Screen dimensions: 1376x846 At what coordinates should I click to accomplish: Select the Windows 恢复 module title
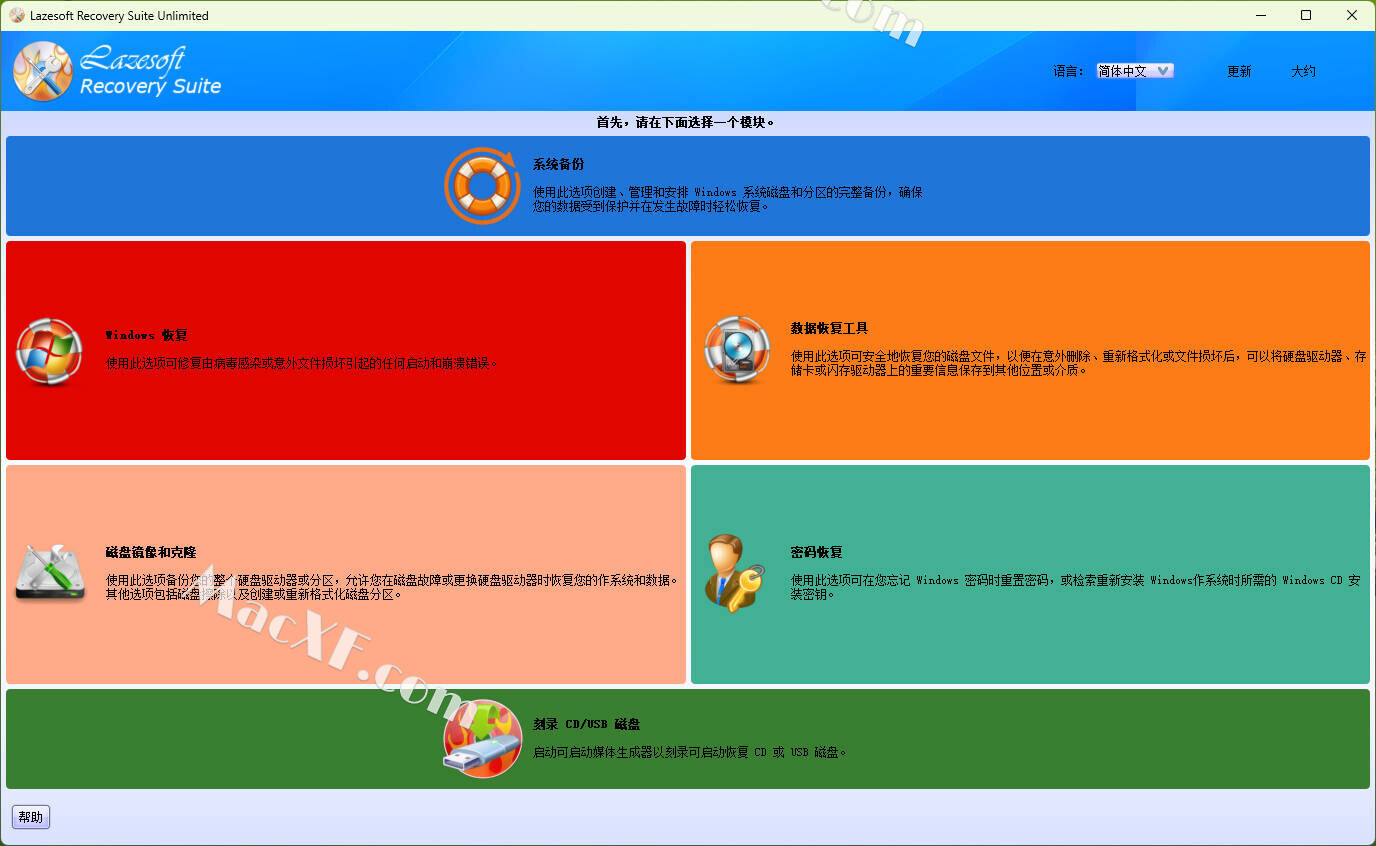[x=146, y=335]
